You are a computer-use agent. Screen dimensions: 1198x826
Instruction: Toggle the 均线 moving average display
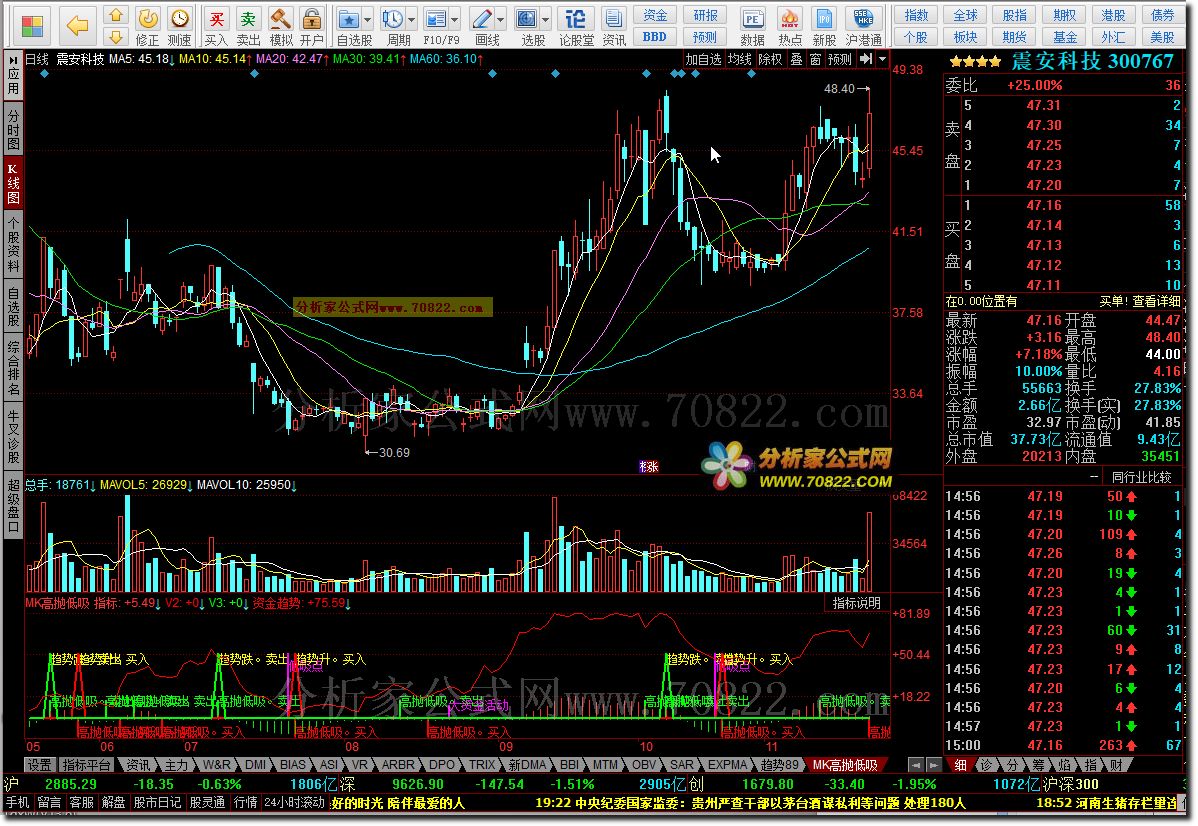739,59
